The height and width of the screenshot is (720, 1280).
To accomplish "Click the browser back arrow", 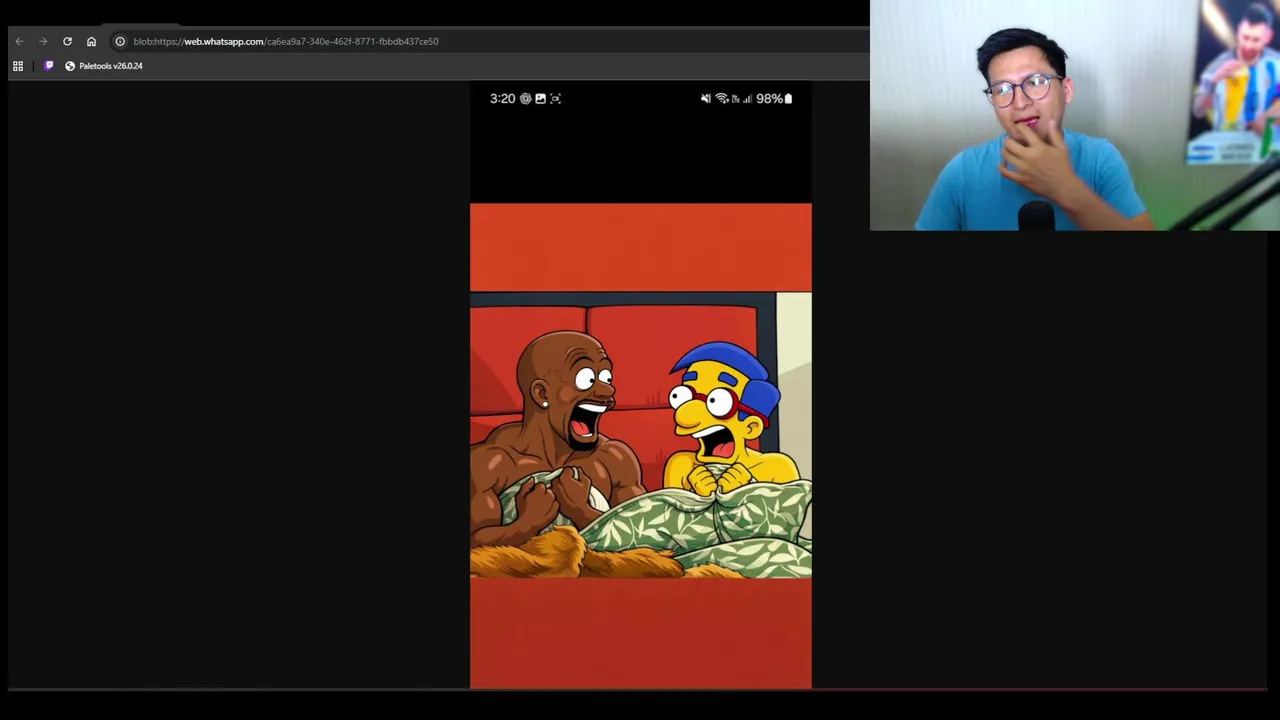I will 19,41.
